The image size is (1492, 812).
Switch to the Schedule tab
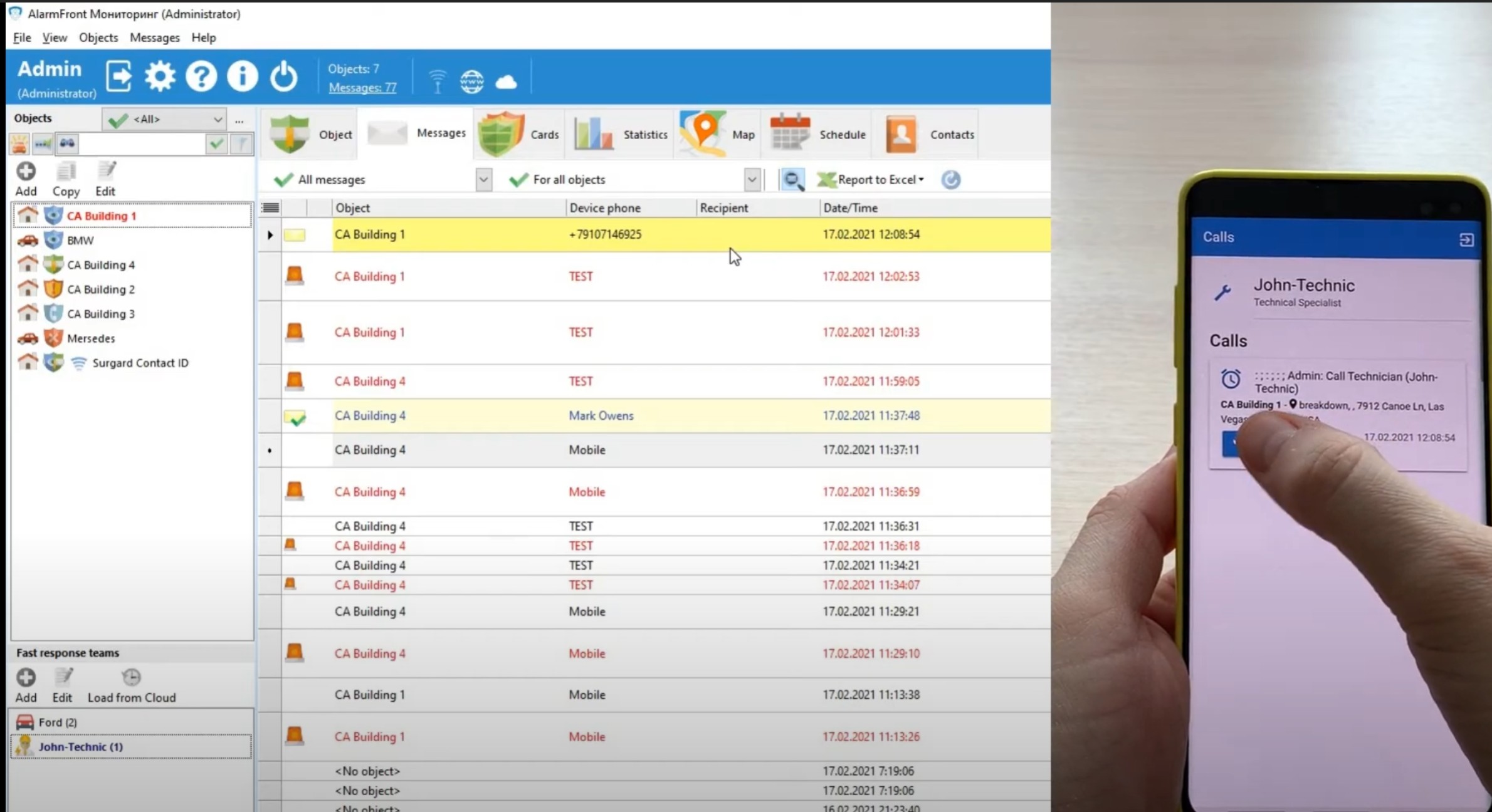[817, 134]
